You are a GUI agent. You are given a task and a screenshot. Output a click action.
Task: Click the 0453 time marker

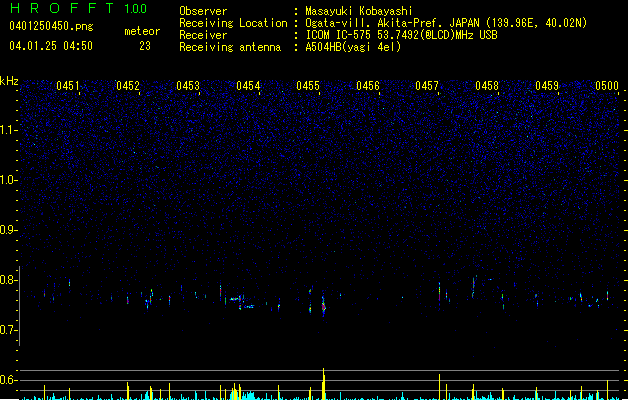[x=188, y=86]
